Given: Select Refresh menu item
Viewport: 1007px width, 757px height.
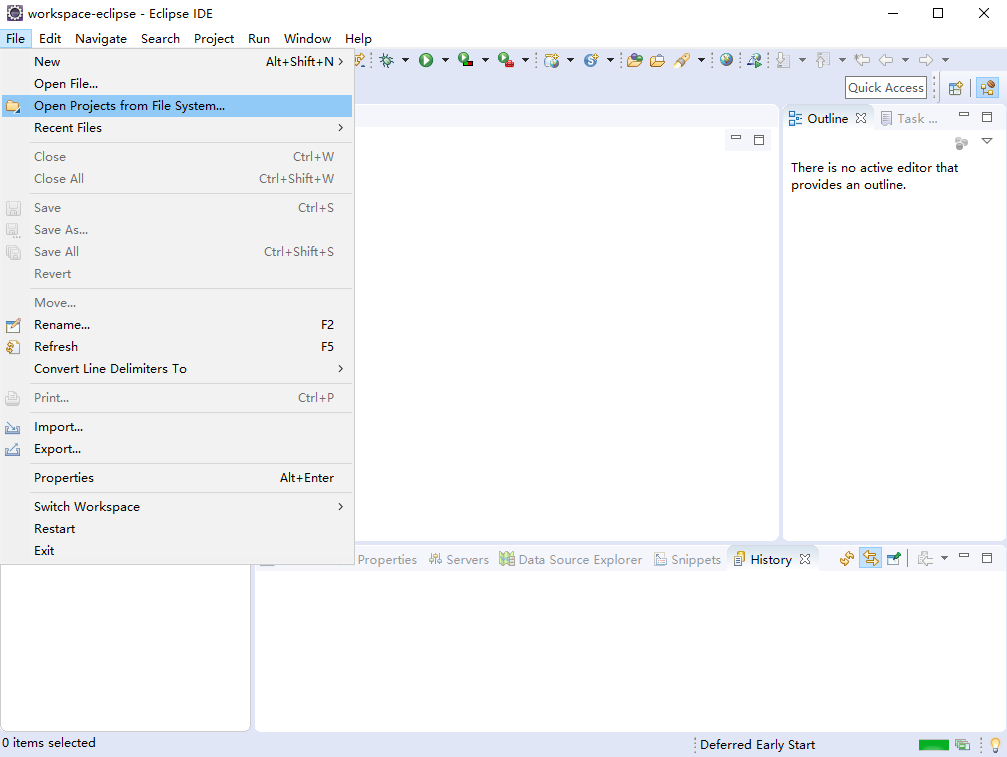Looking at the screenshot, I should [x=177, y=347].
